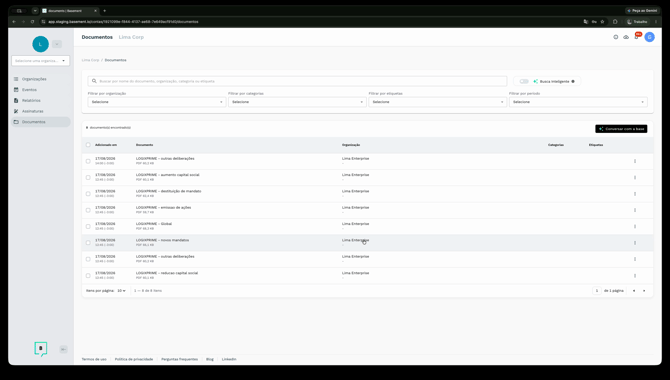670x380 pixels.
Task: Open Relatórios in the sidebar
Action: (31, 100)
